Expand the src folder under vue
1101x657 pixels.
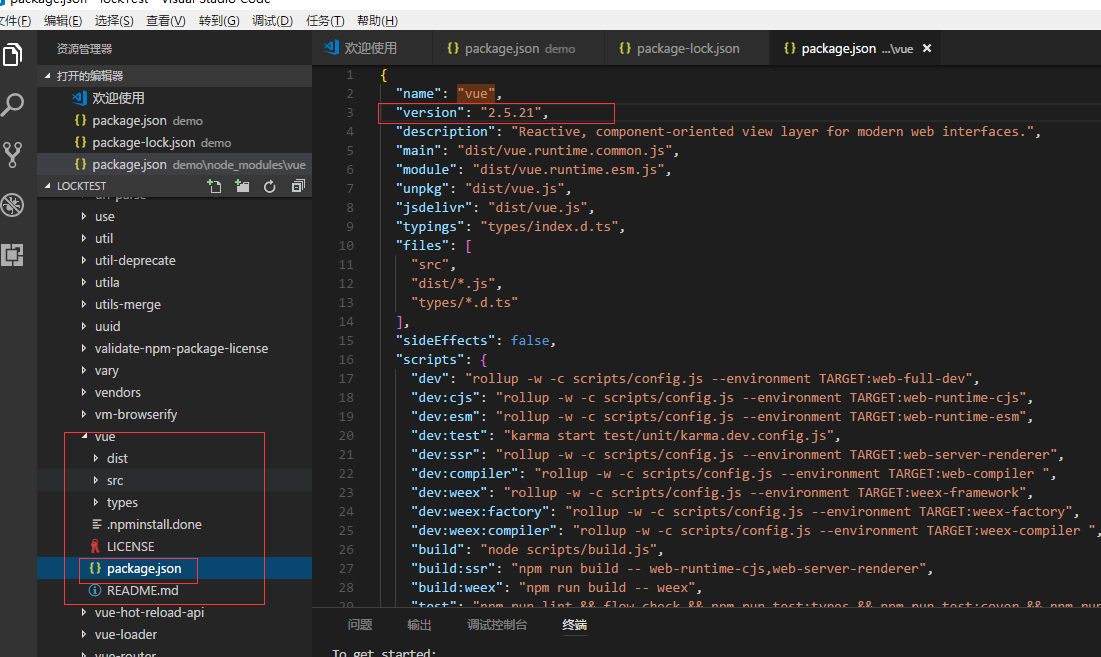point(114,480)
